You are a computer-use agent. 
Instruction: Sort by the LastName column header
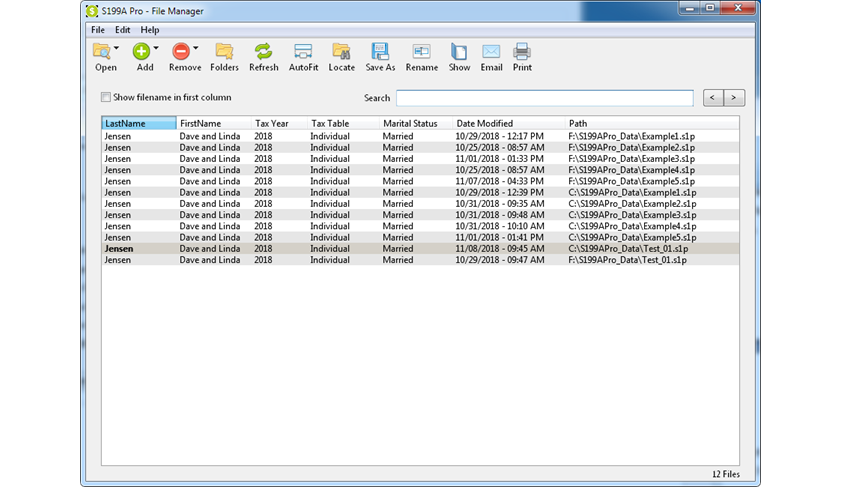139,123
